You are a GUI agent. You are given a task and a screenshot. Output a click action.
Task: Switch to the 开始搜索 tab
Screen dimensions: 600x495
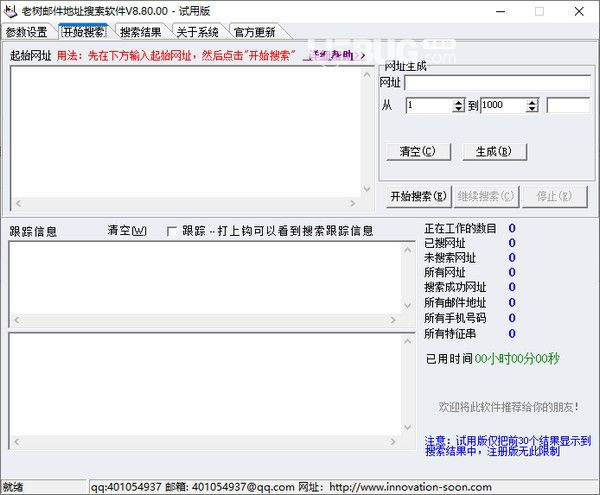point(84,32)
